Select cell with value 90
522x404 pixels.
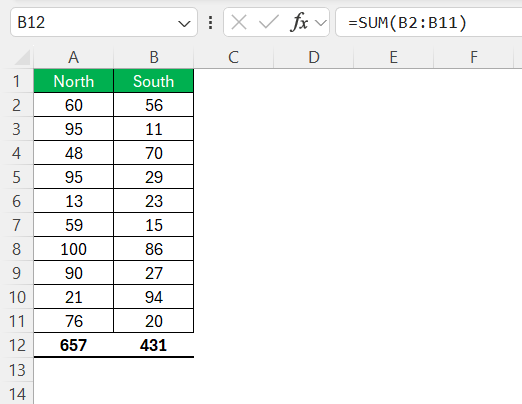click(x=74, y=273)
